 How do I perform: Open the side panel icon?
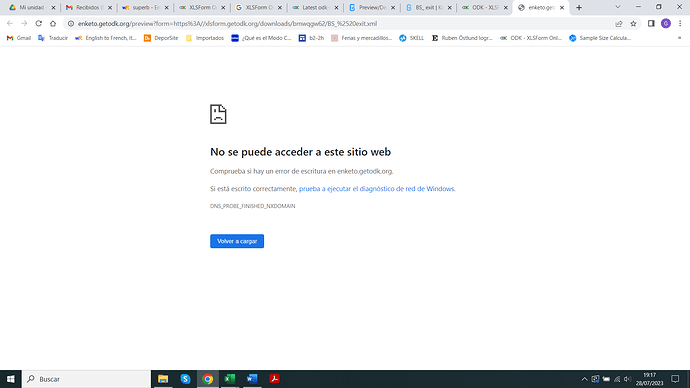[x=651, y=24]
